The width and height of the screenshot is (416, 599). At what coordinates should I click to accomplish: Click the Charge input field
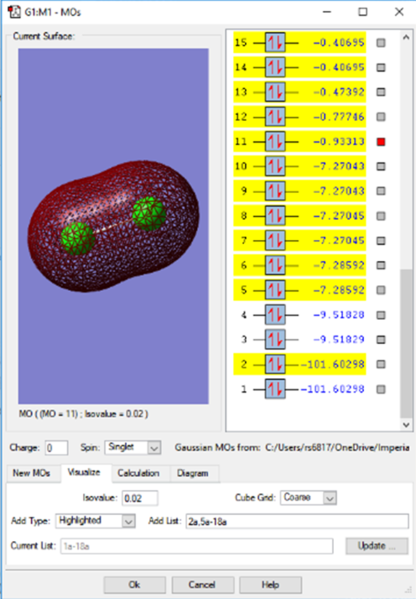56,448
